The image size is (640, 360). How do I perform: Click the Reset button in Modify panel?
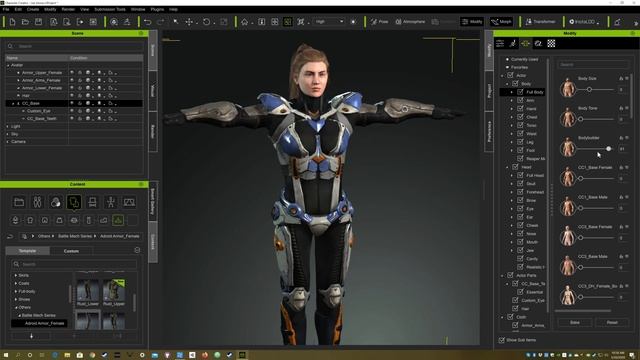[612, 322]
